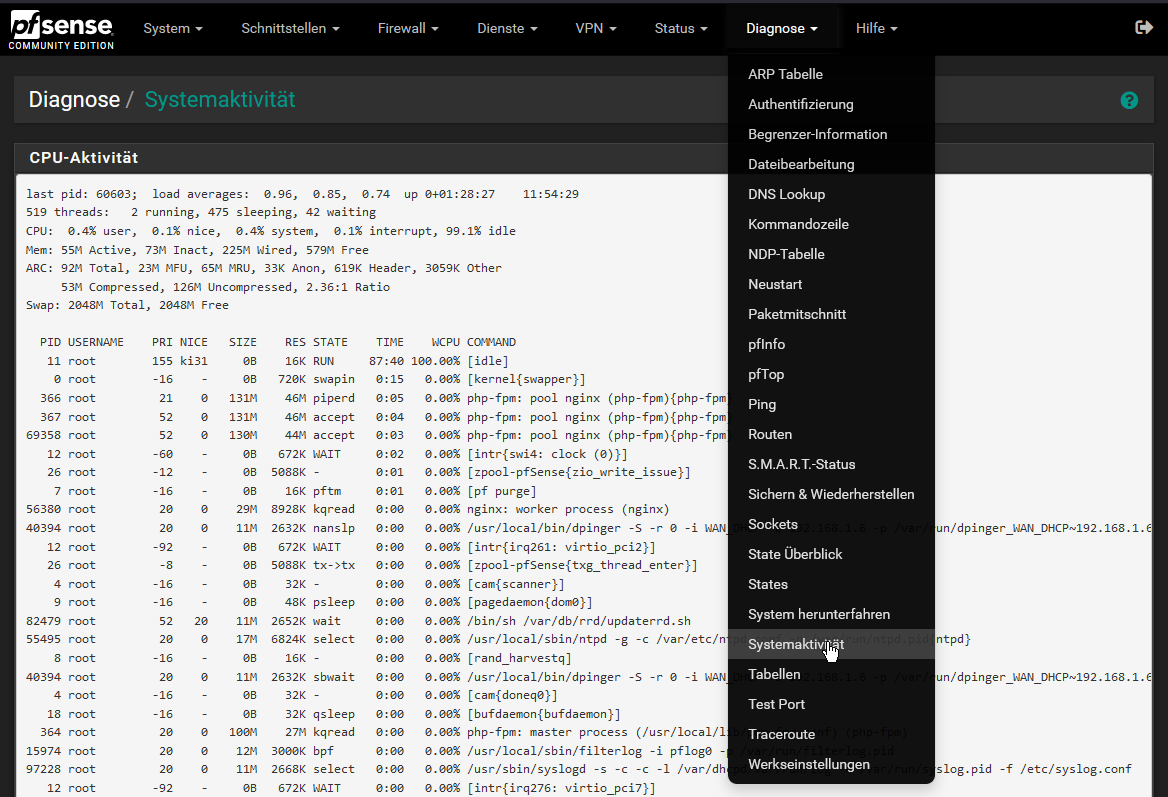1168x797 pixels.
Task: Select Sockets in the menu
Action: tap(831, 524)
